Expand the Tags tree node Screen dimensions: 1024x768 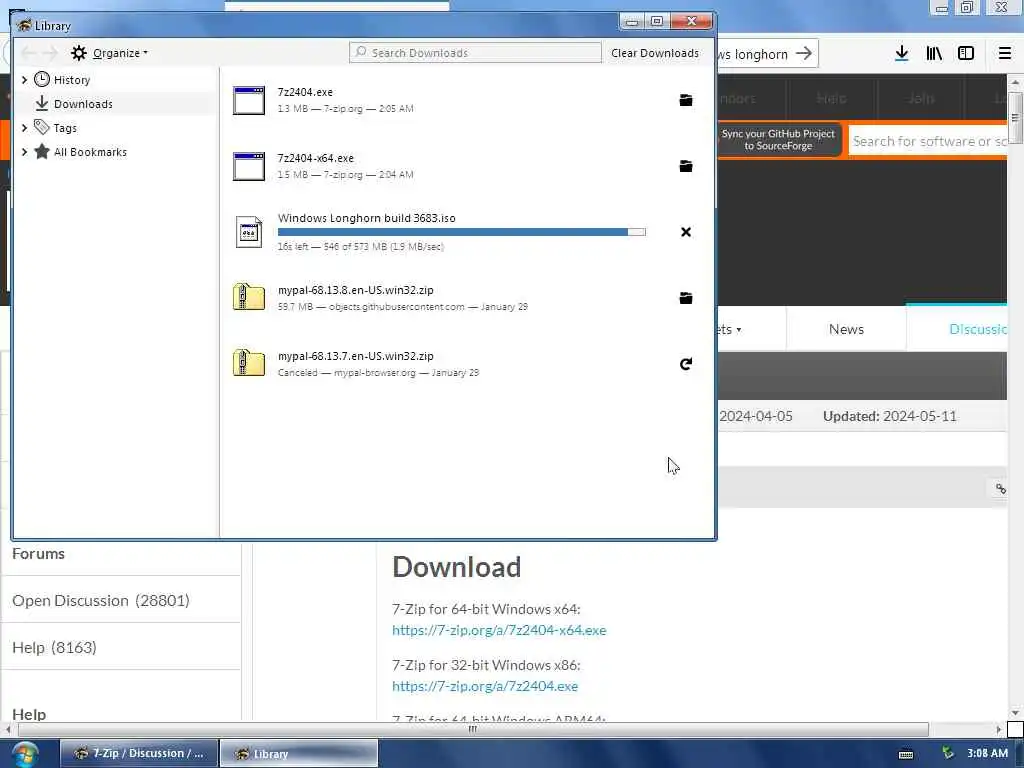(x=25, y=128)
